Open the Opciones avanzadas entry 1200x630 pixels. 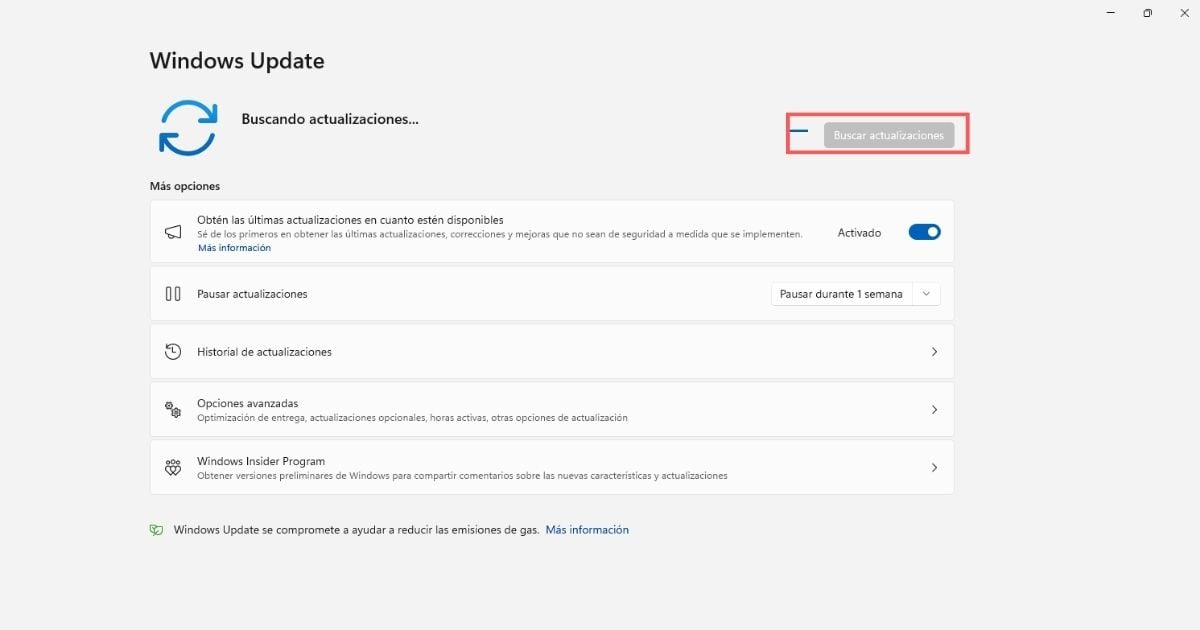point(247,404)
